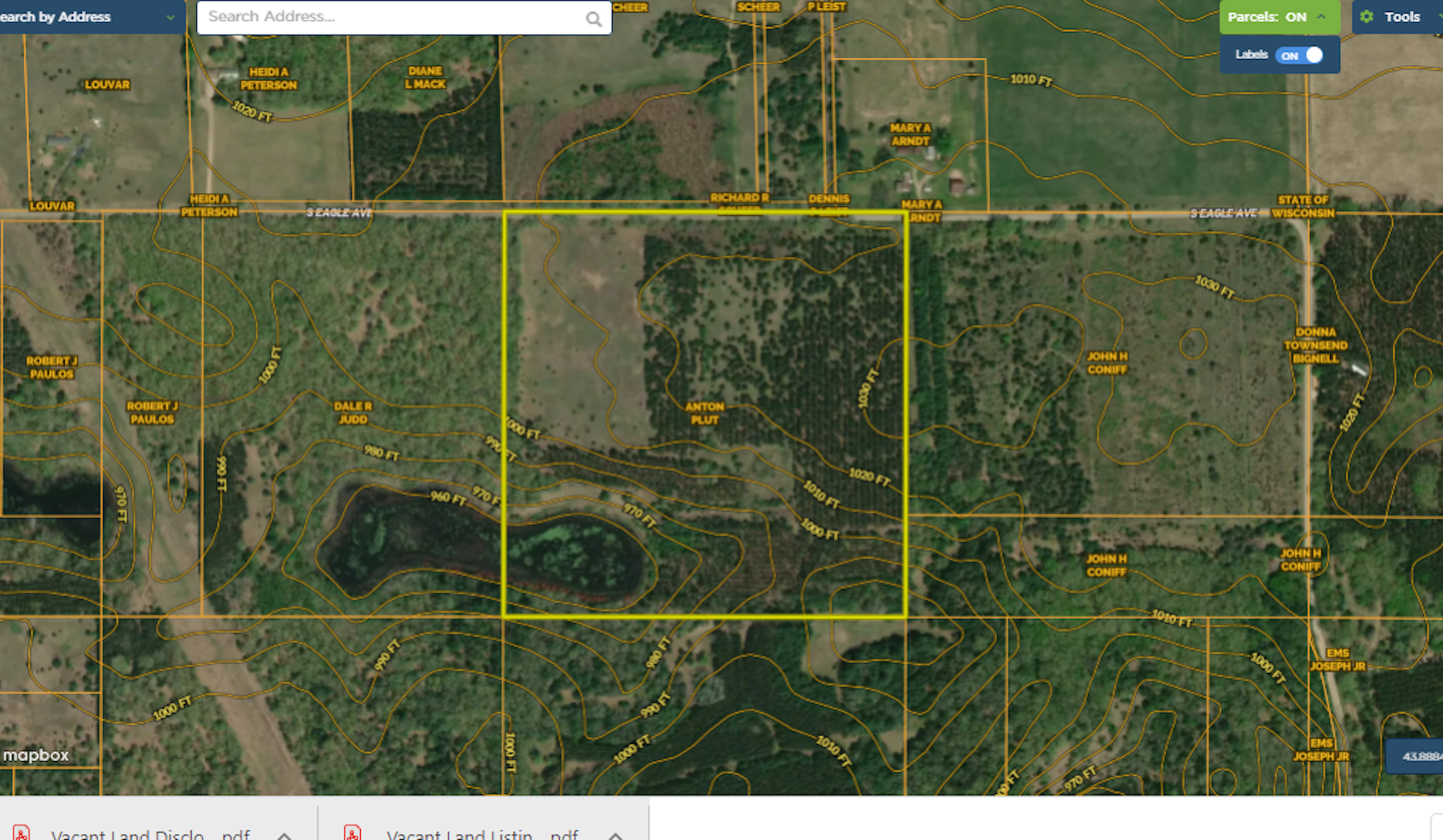The height and width of the screenshot is (840, 1443).
Task: Expand the Search by Address dropdown
Action: tap(170, 17)
